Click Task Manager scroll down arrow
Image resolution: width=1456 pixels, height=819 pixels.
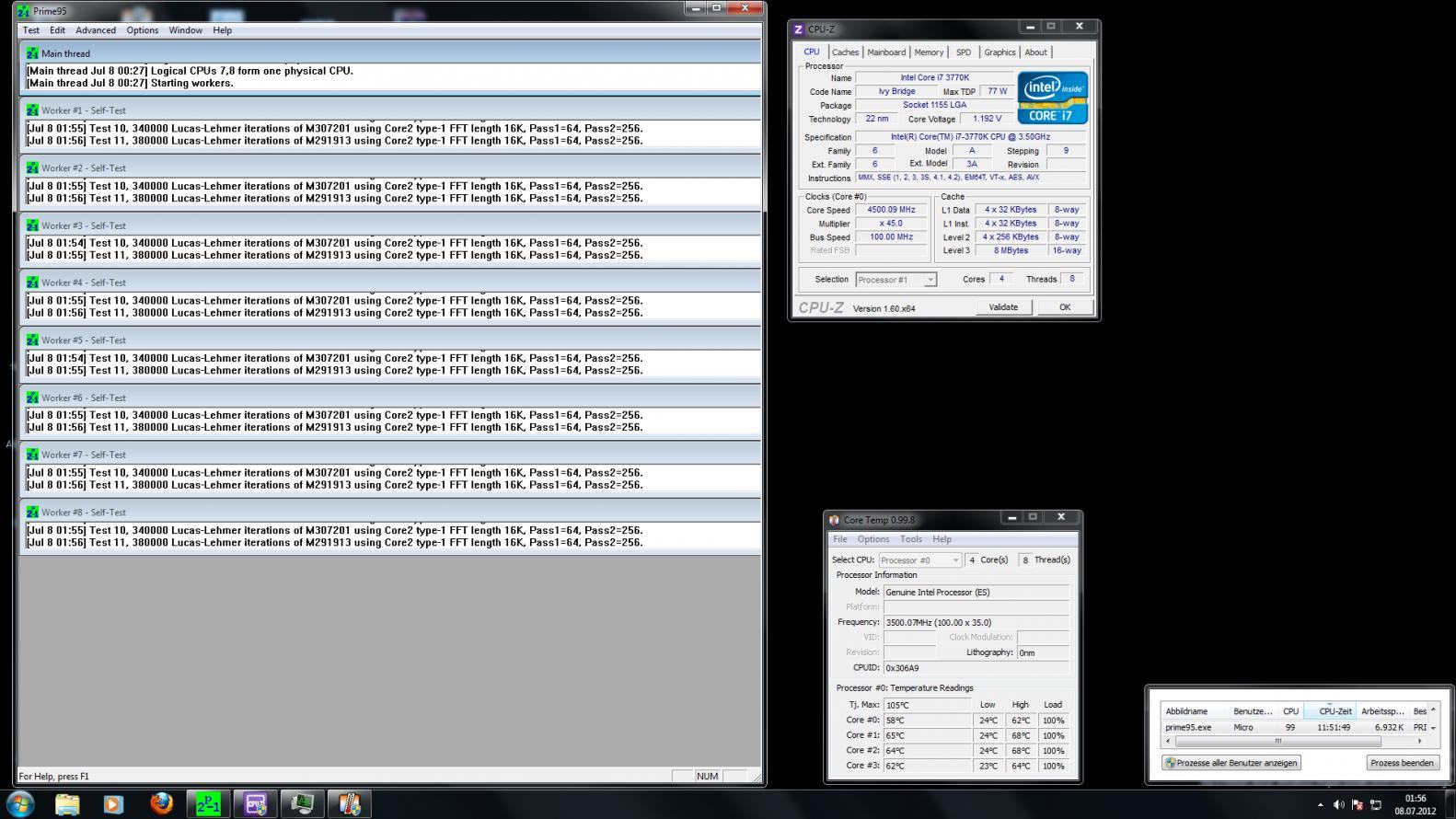click(1432, 729)
